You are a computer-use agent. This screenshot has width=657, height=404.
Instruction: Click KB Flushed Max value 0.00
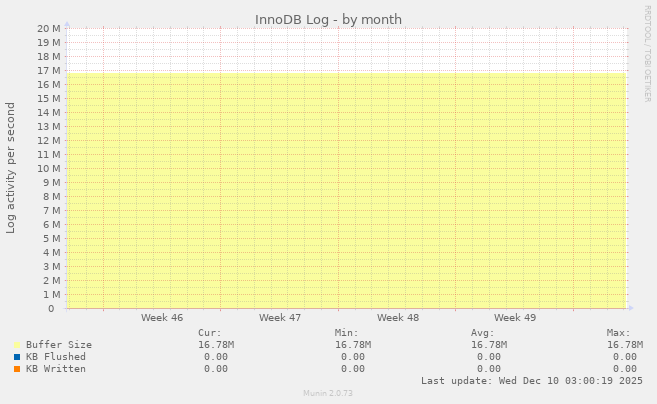click(x=625, y=357)
